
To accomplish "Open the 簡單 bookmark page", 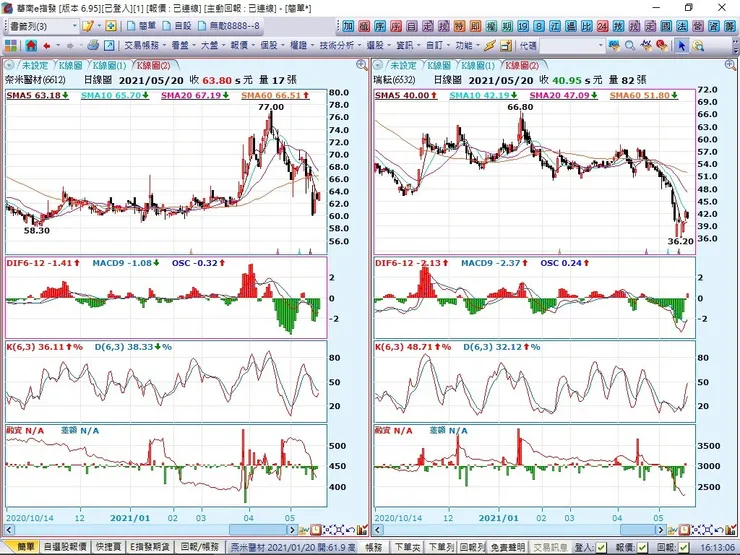I will tap(142, 26).
